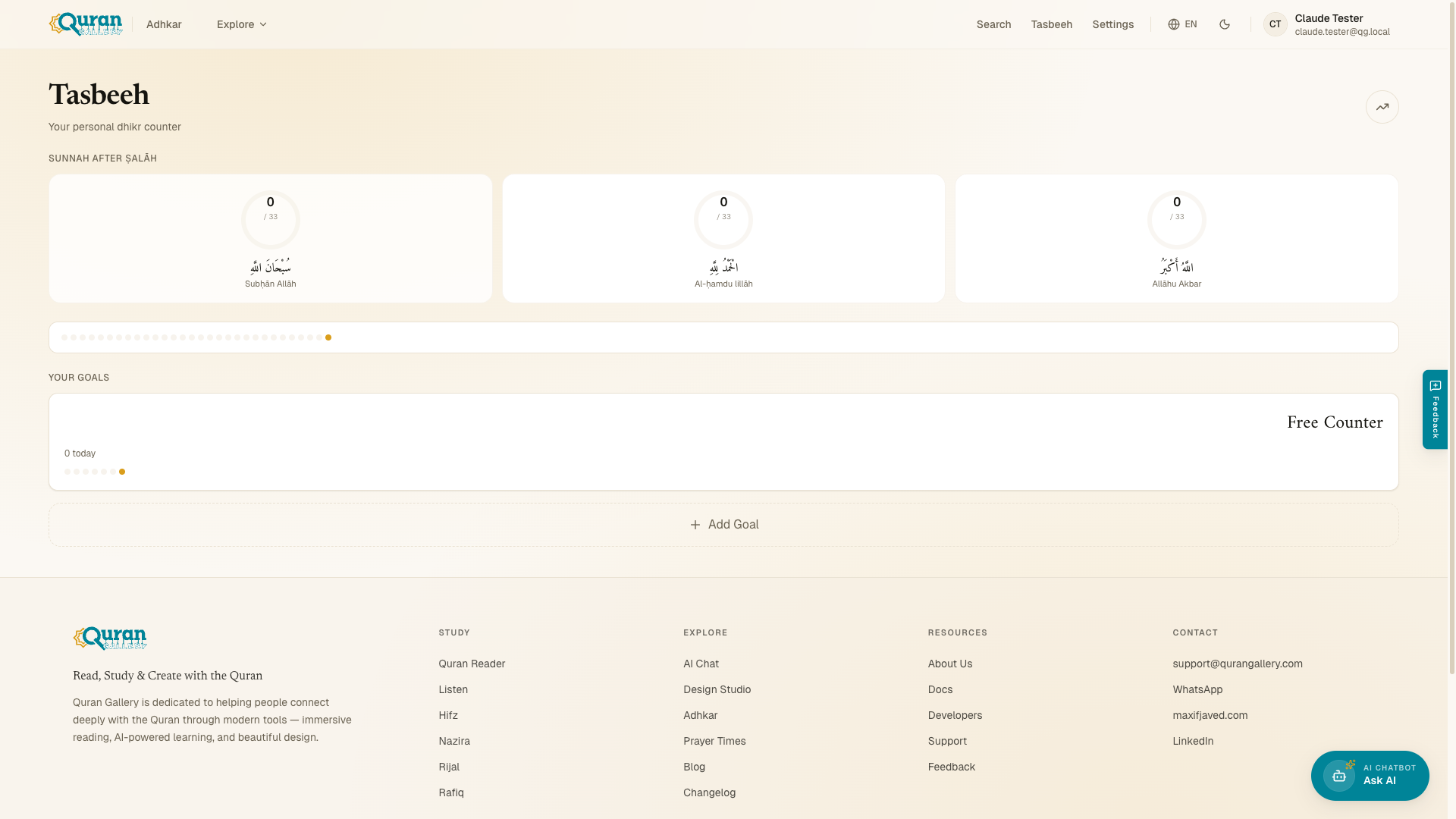Open Search in the top navigation
1456x819 pixels.
(x=993, y=24)
